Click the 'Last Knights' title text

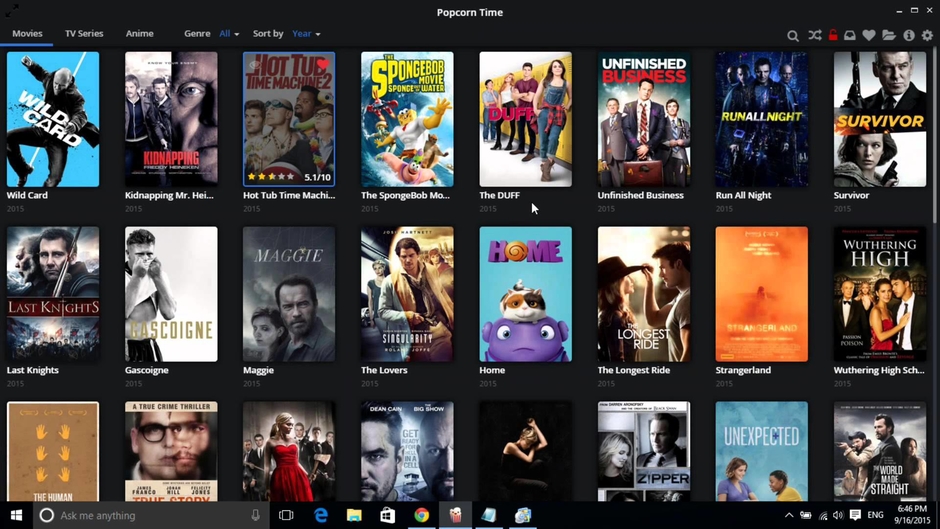coord(32,370)
